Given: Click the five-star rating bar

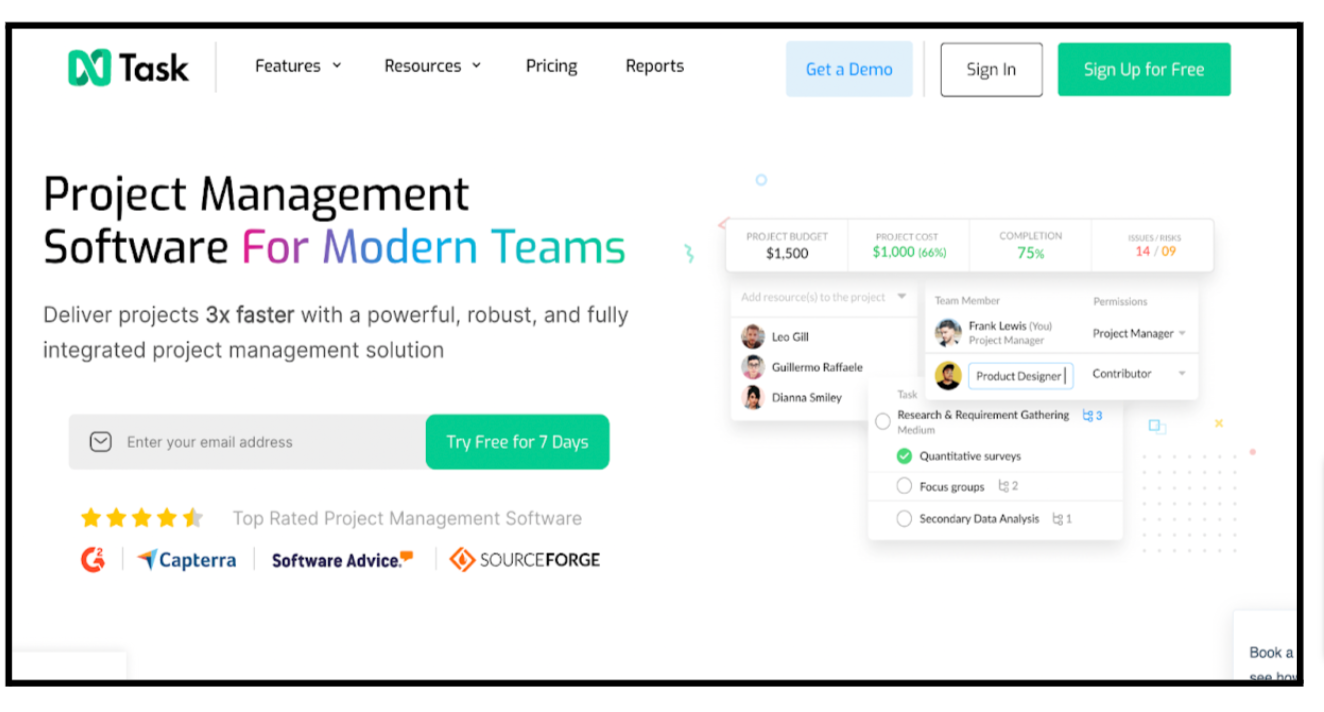Looking at the screenshot, I should click(141, 518).
